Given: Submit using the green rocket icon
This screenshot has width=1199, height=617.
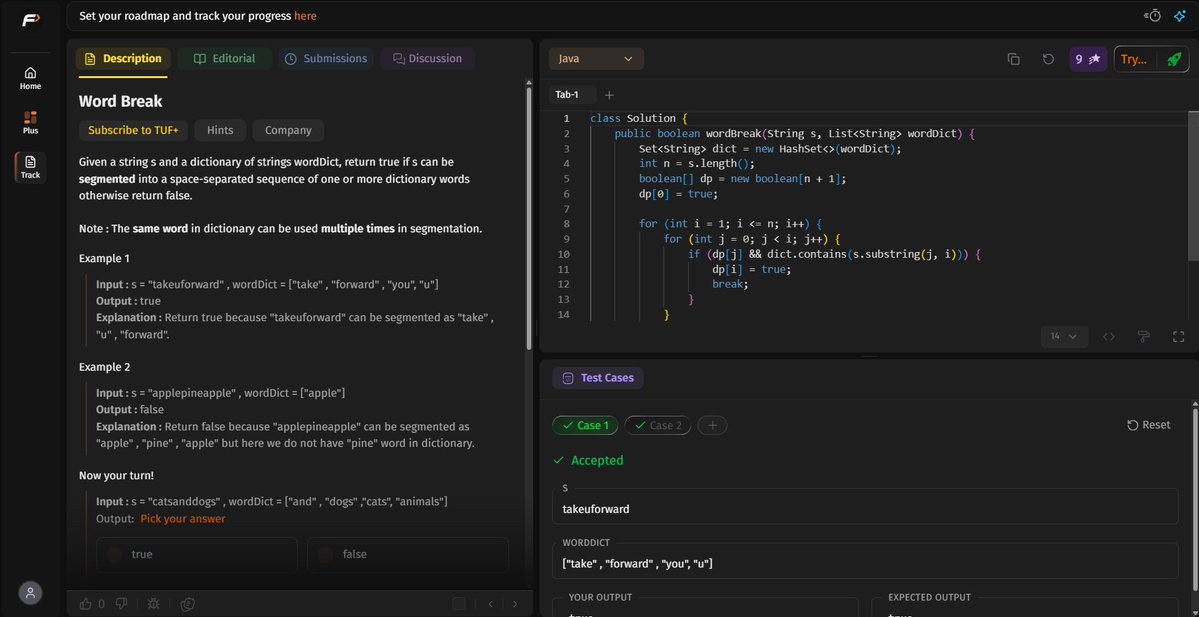Looking at the screenshot, I should [1174, 59].
